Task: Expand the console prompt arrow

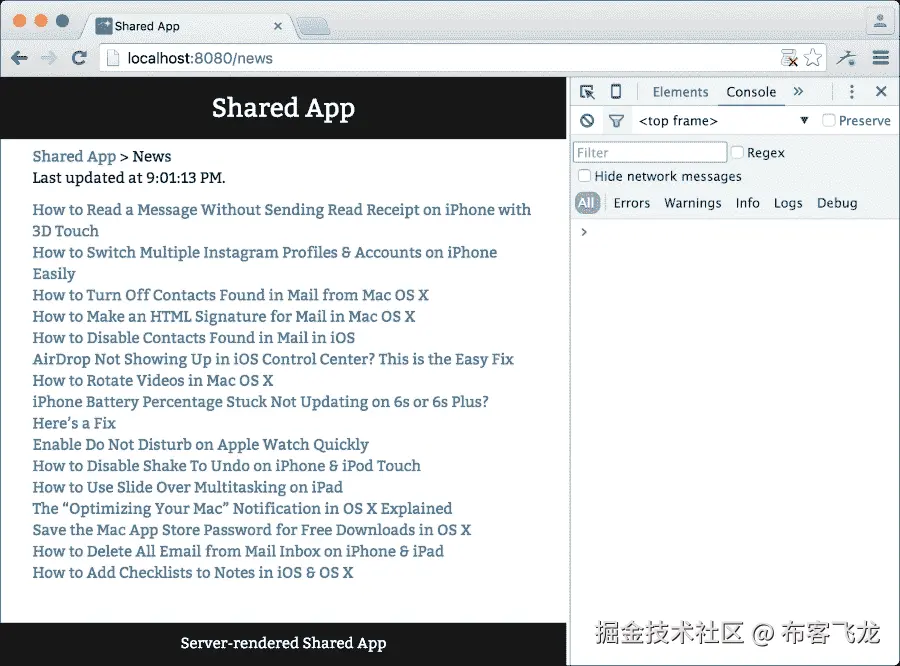Action: 583,231
